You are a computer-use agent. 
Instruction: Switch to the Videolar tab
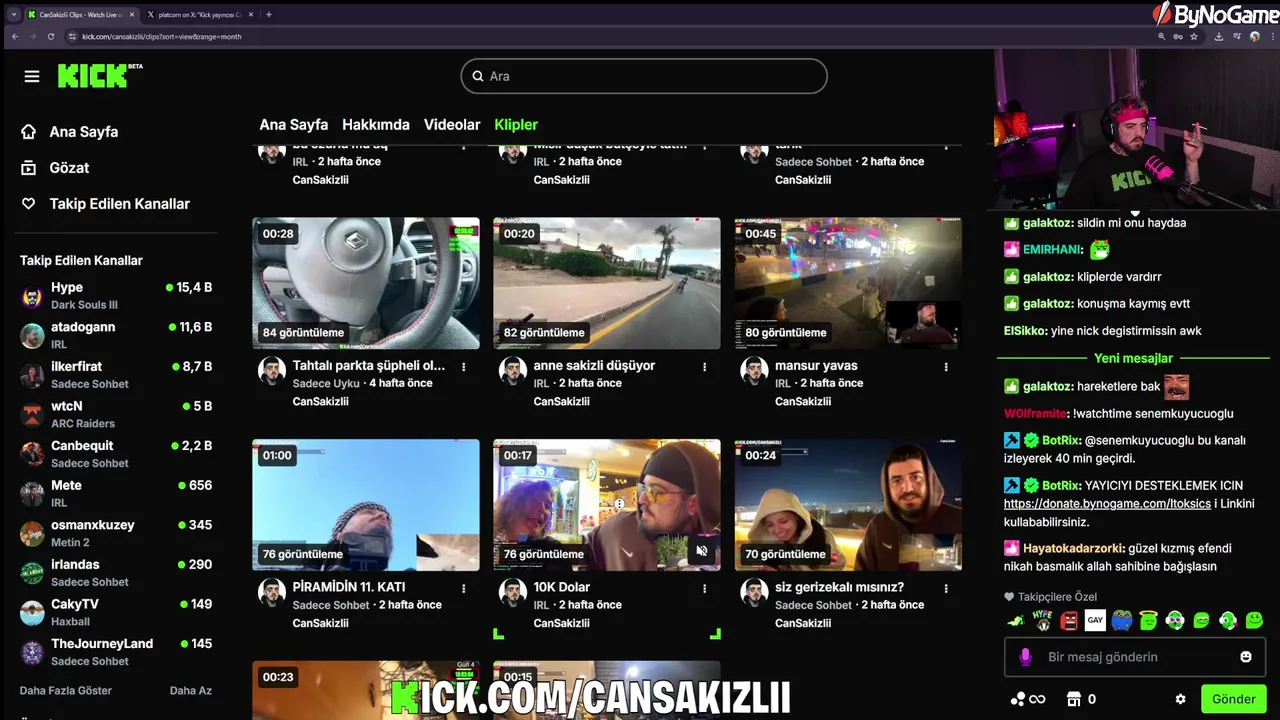point(452,125)
